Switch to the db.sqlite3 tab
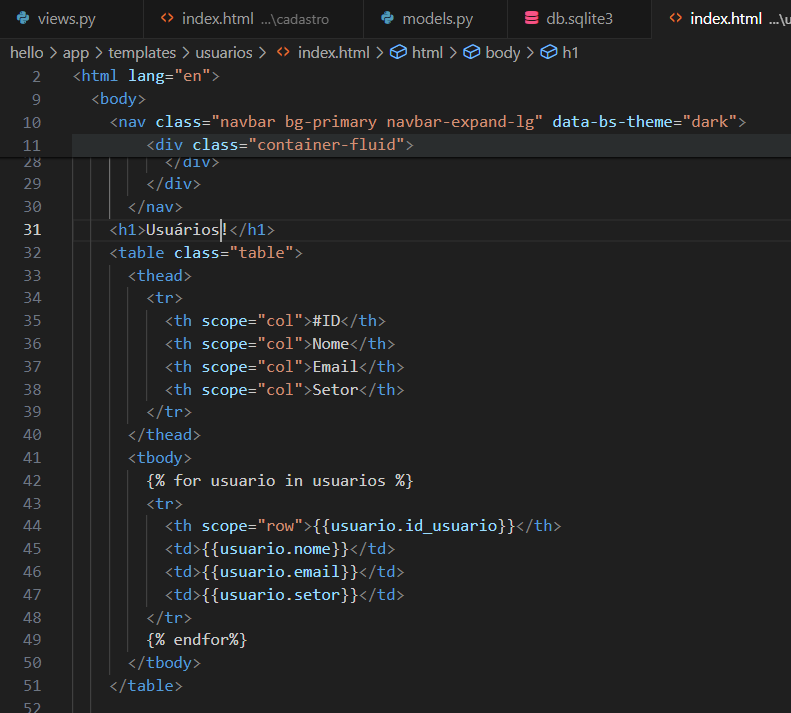The image size is (791, 713). pyautogui.click(x=579, y=18)
